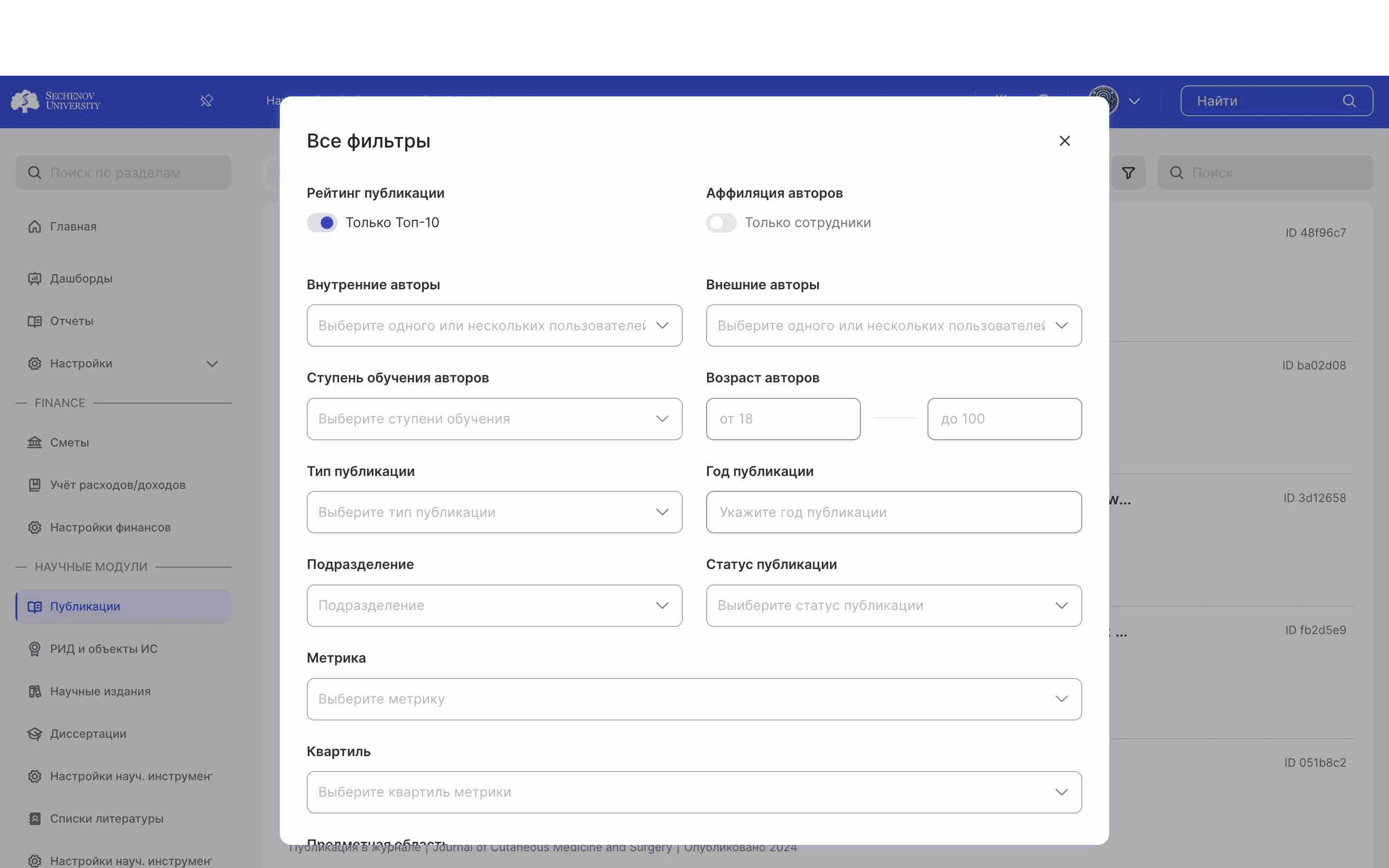
Task: Open the Метрика dropdown
Action: (694, 699)
